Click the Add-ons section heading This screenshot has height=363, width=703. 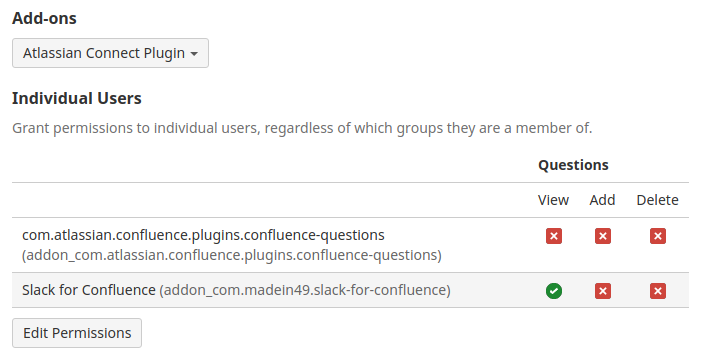click(44, 18)
